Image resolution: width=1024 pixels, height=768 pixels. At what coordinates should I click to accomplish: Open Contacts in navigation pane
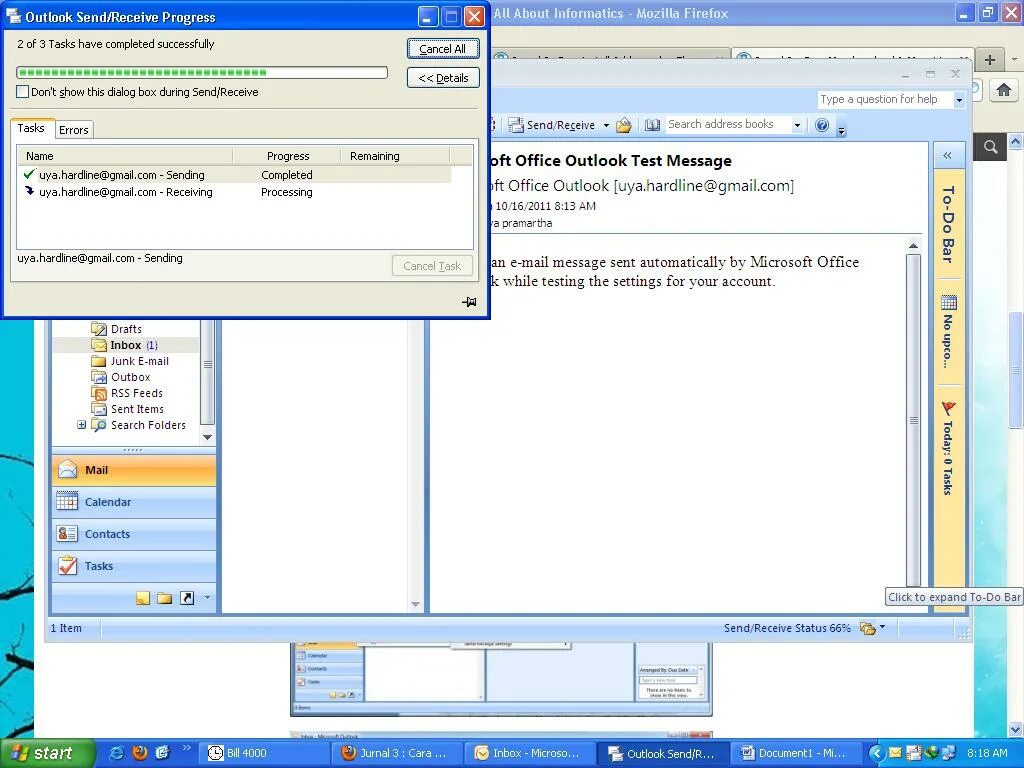pos(134,534)
